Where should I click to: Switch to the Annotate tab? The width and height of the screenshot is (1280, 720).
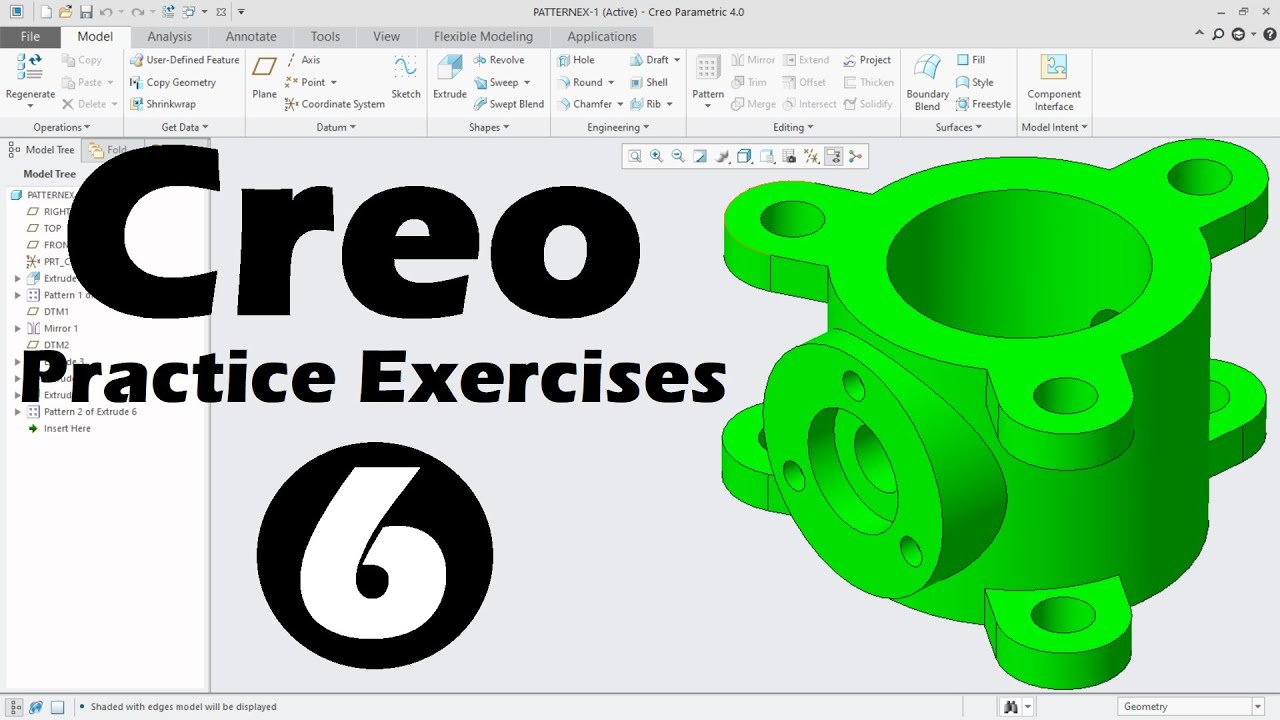tap(251, 36)
